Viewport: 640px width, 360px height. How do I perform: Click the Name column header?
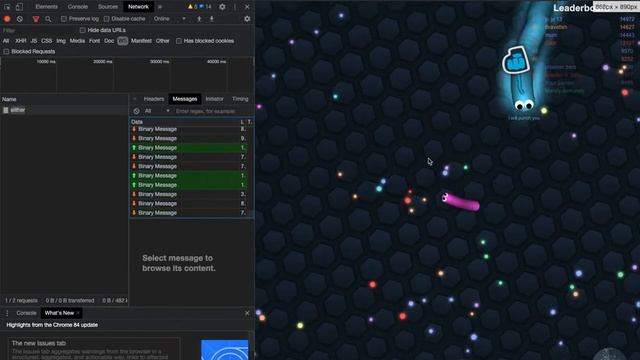64,99
